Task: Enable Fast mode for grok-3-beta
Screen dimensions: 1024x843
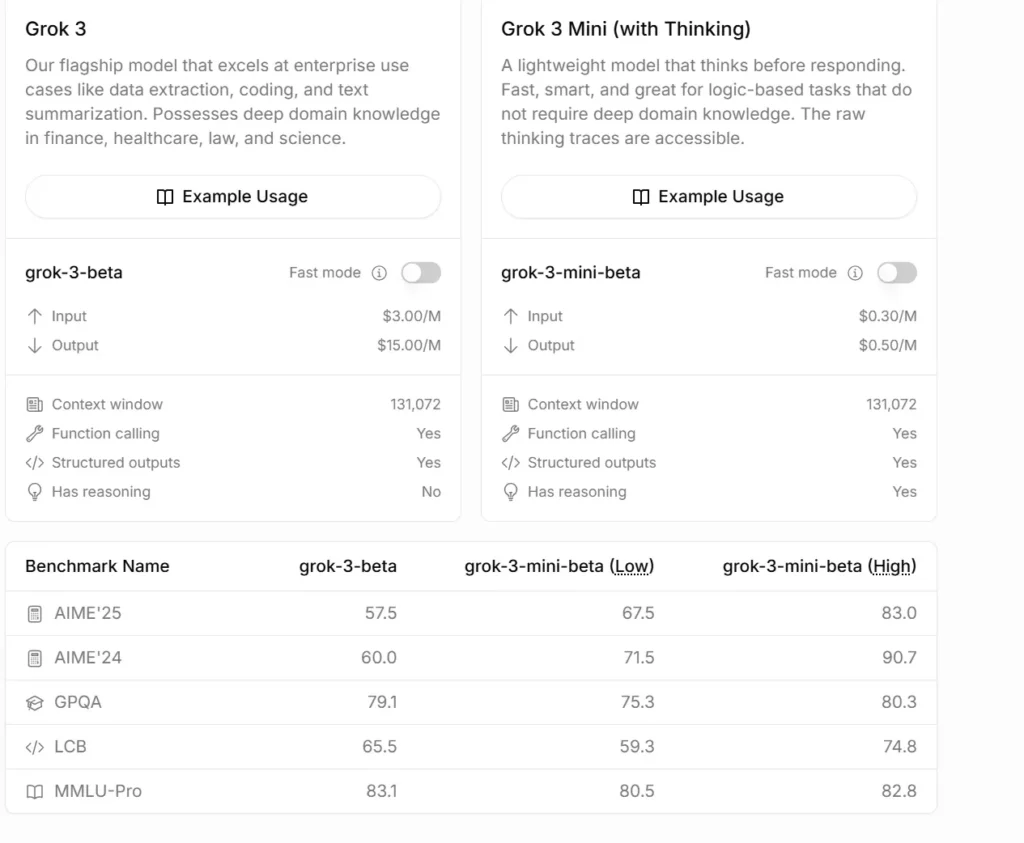Action: pyautogui.click(x=421, y=272)
